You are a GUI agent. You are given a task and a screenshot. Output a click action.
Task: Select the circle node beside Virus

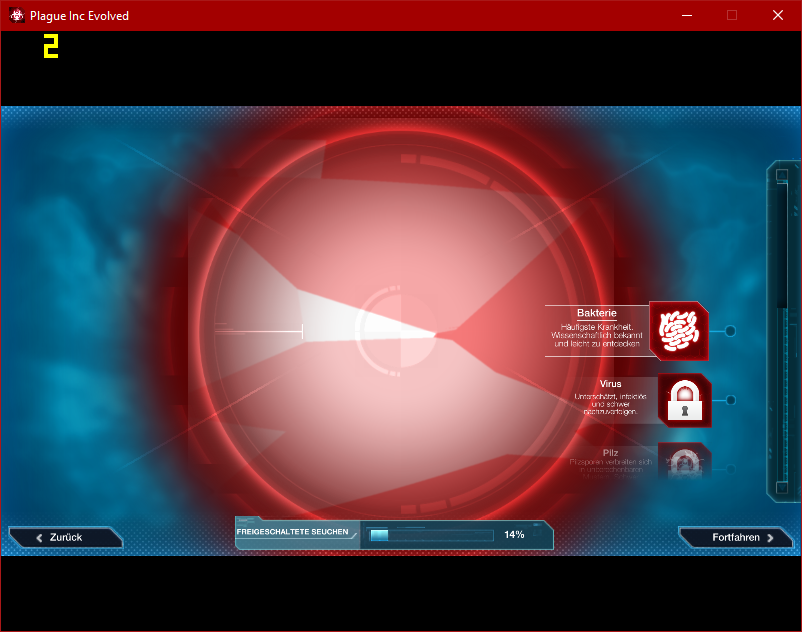point(731,400)
